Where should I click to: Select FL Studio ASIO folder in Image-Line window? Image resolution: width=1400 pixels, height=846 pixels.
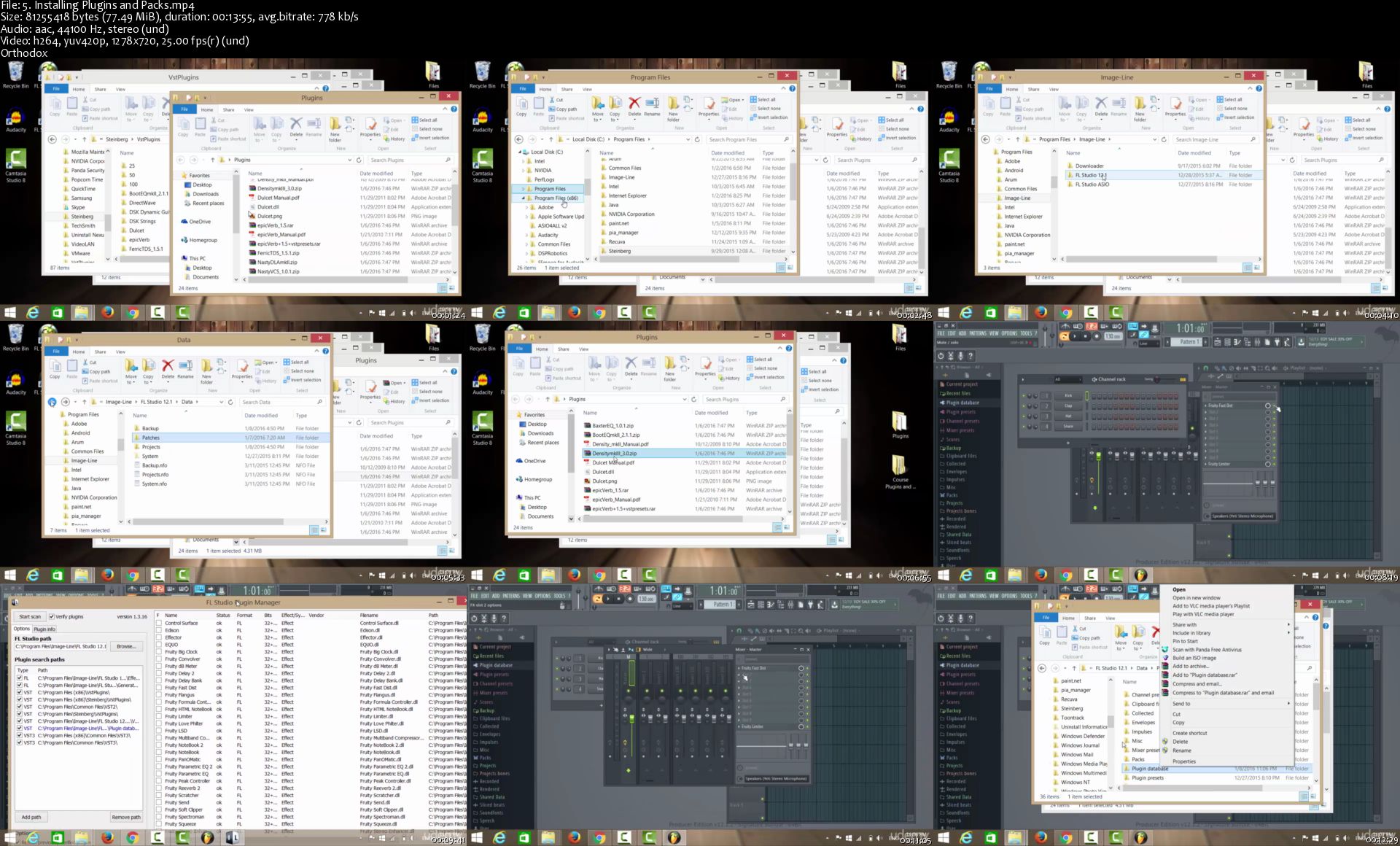(1164, 185)
